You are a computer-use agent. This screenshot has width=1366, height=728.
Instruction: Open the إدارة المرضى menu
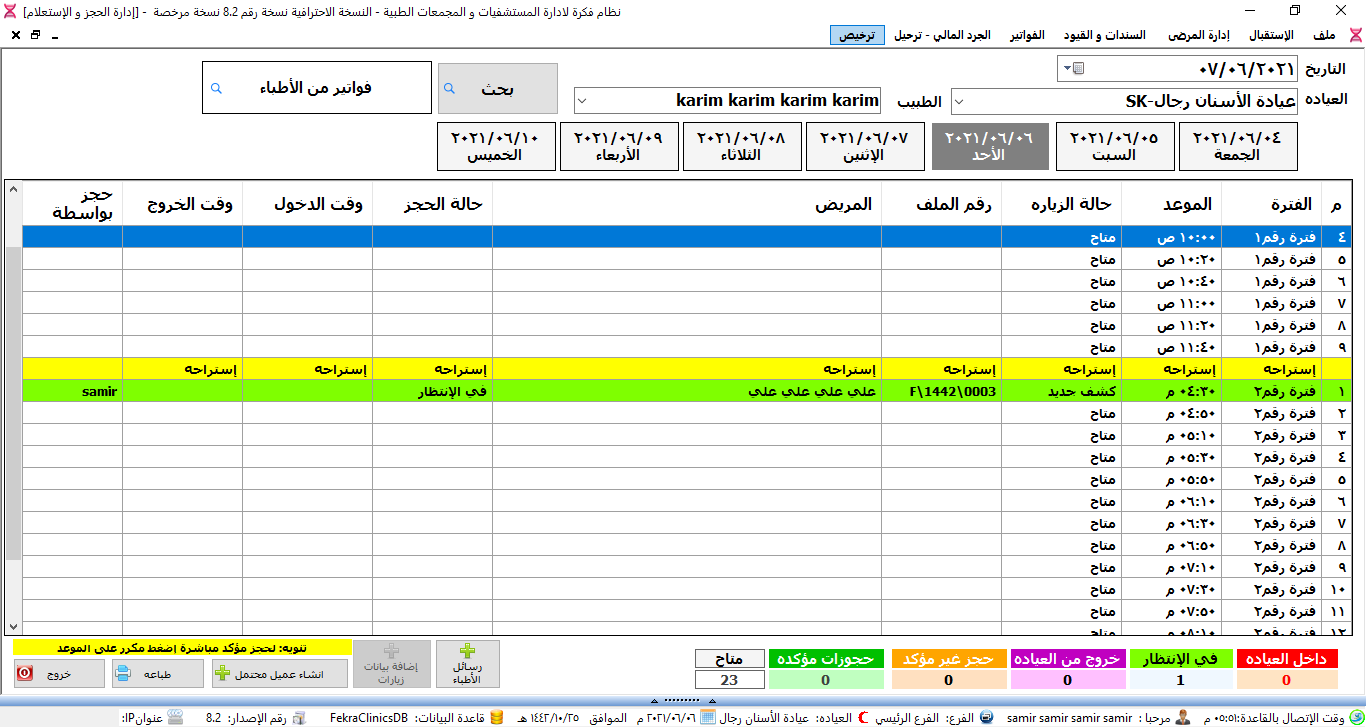[x=1198, y=35]
